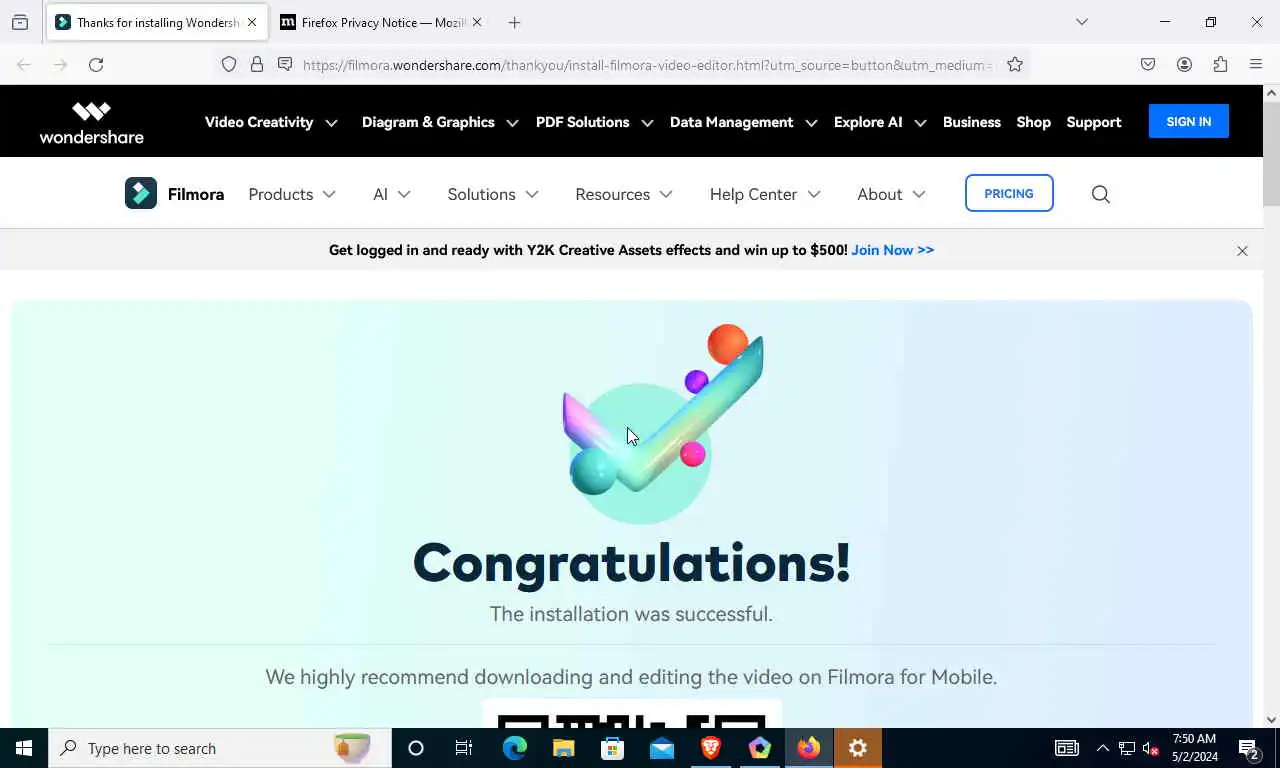
Task: Click the Filmora logo icon
Action: point(141,193)
